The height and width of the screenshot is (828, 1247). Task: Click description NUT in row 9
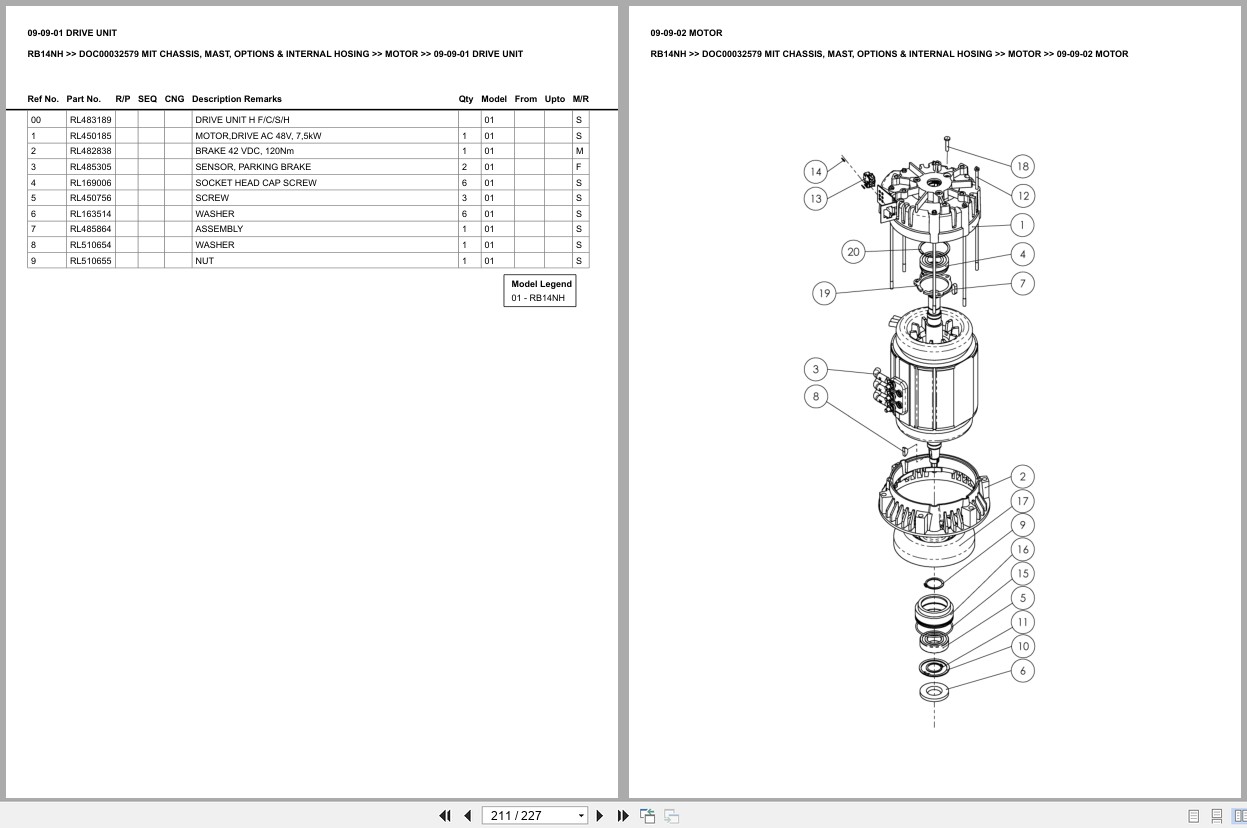[x=204, y=261]
